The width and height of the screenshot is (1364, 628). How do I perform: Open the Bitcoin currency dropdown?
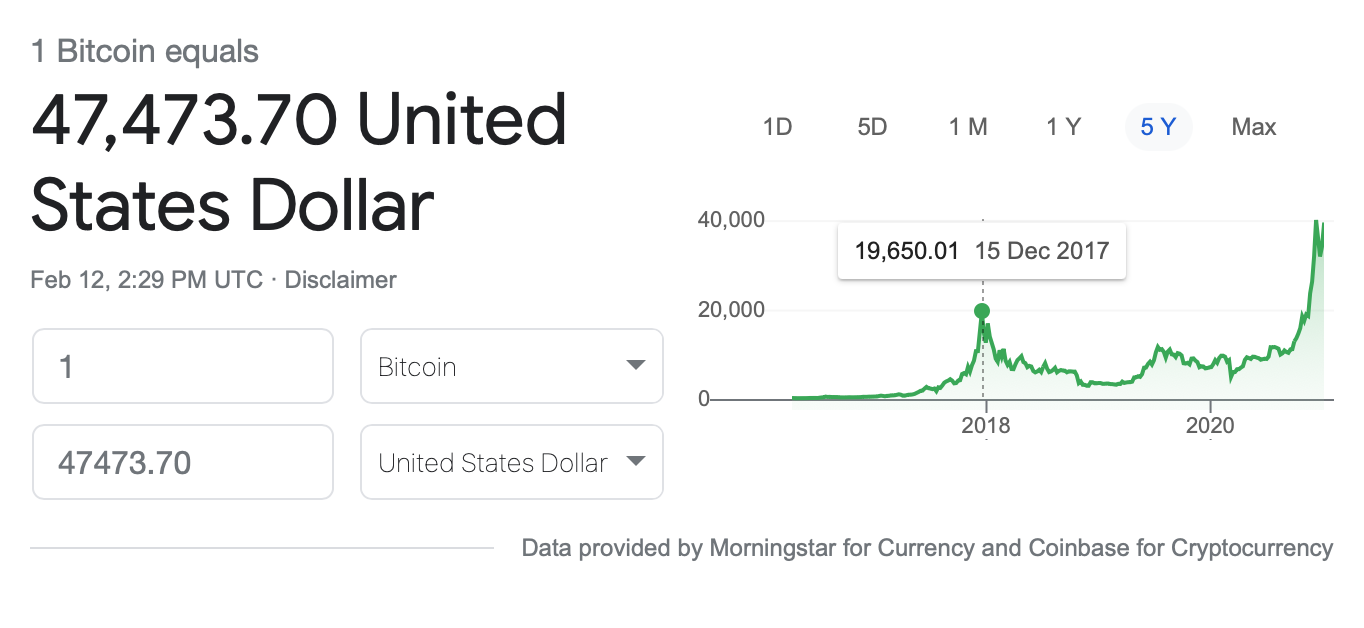[512, 366]
